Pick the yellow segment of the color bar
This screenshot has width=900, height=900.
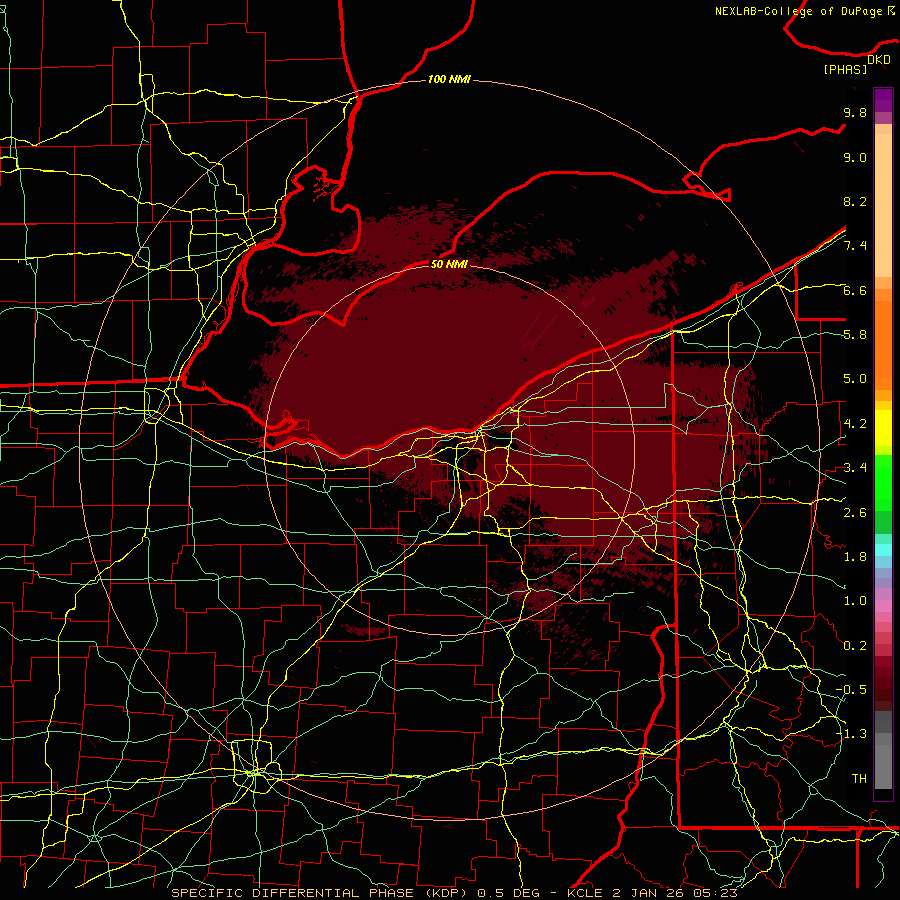click(883, 428)
